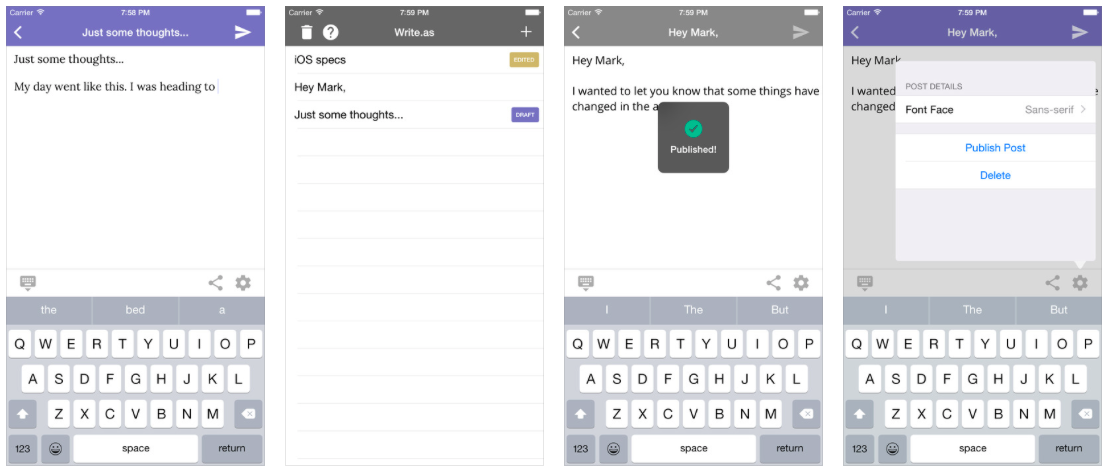Tap back arrow on Published 'Hey Mark,' screen
The height and width of the screenshot is (471, 1111).
(576, 32)
